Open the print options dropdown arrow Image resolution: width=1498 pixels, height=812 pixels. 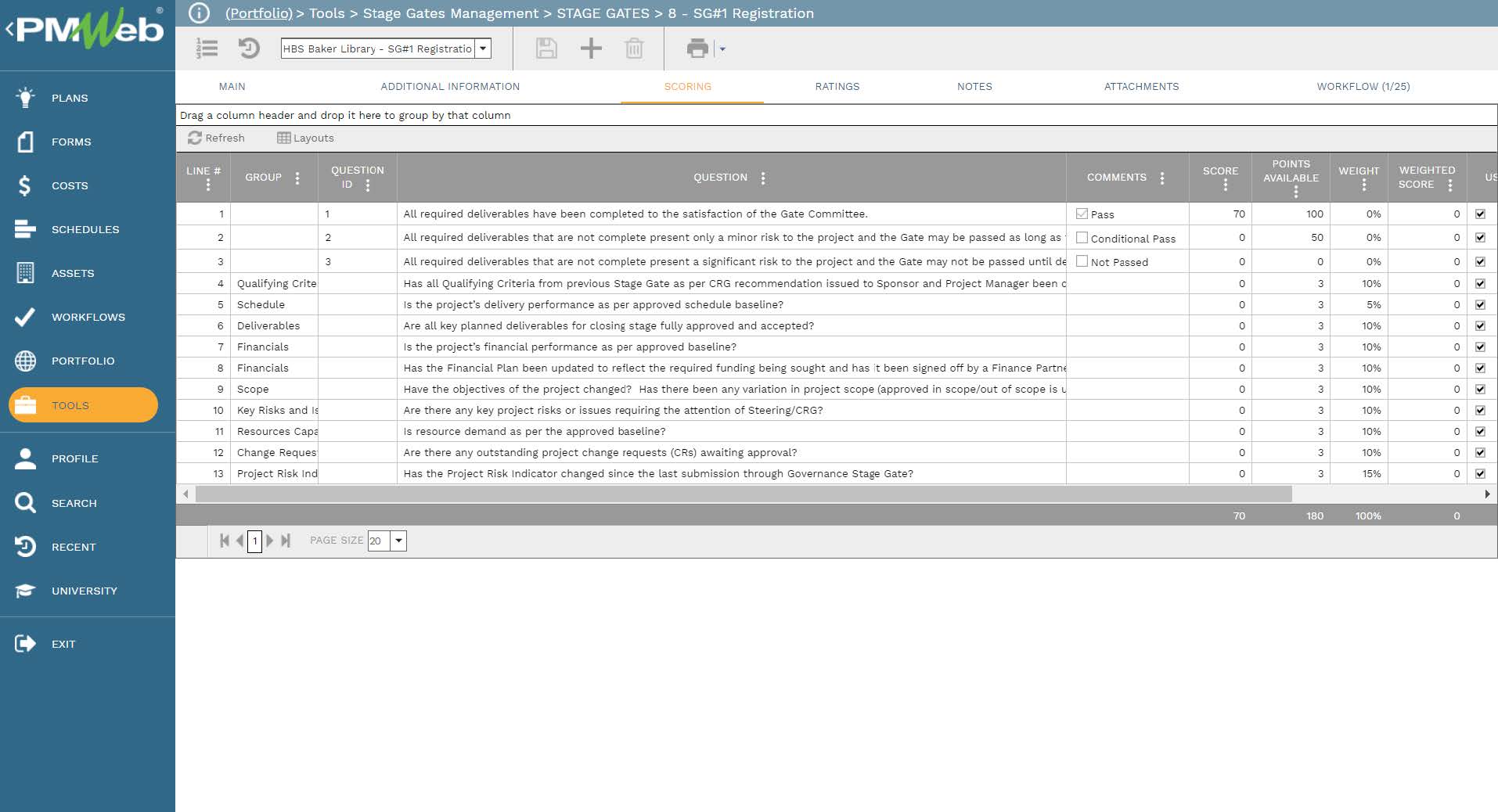(722, 49)
